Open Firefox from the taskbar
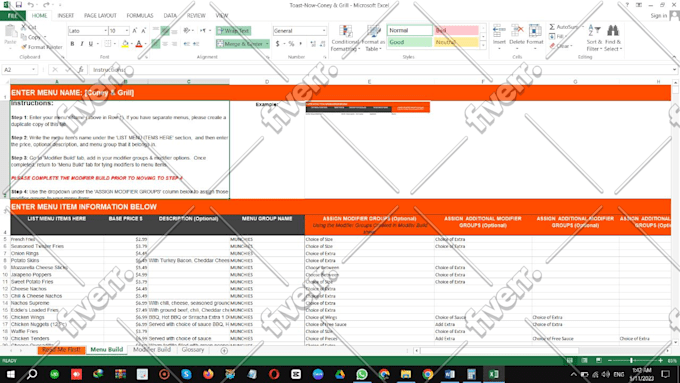This screenshot has height=383, width=680. tap(208, 374)
